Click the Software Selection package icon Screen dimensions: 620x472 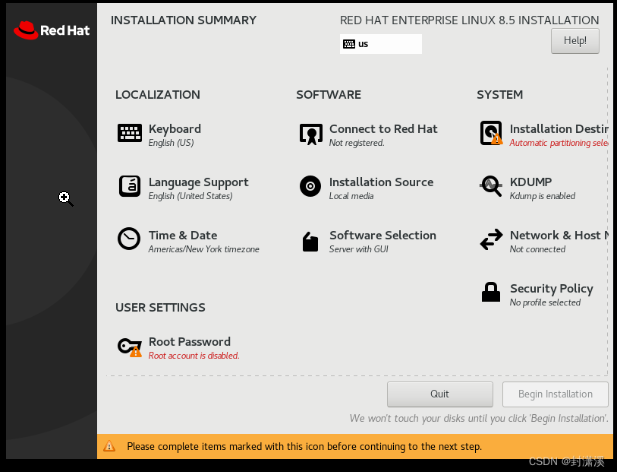[311, 240]
